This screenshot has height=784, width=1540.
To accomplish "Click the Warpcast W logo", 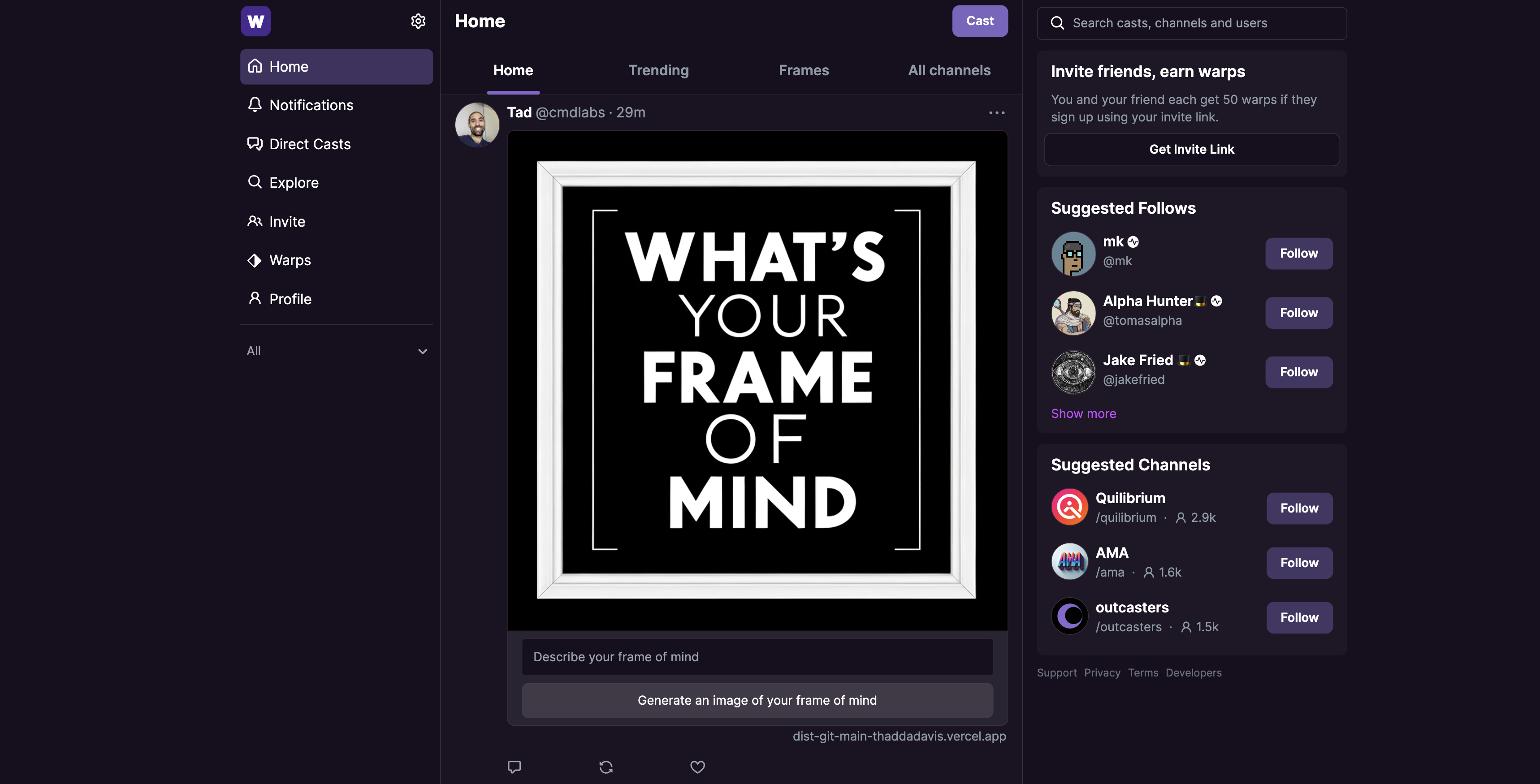I will 255,21.
